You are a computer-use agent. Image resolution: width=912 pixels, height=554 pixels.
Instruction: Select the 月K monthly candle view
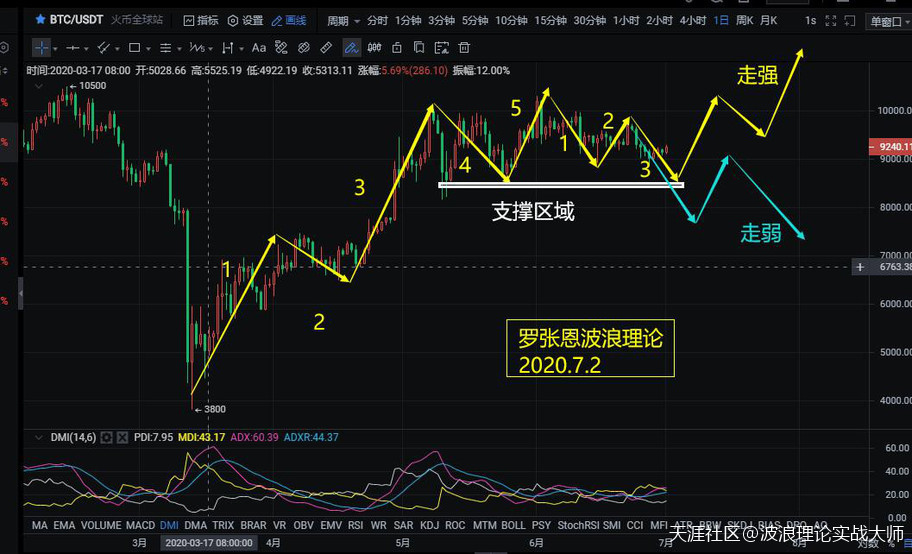pyautogui.click(x=768, y=21)
